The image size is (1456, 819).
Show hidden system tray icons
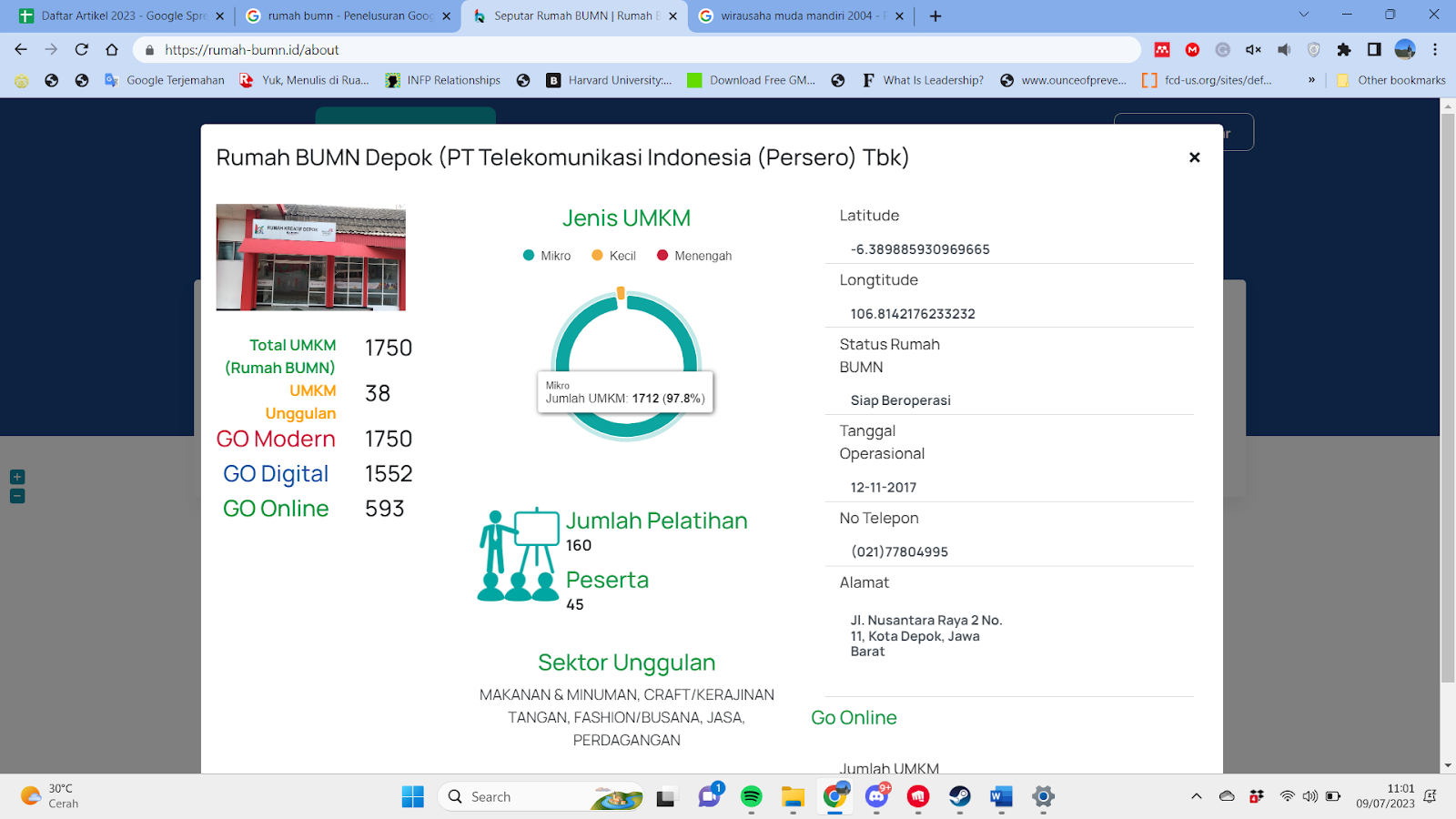click(1196, 797)
